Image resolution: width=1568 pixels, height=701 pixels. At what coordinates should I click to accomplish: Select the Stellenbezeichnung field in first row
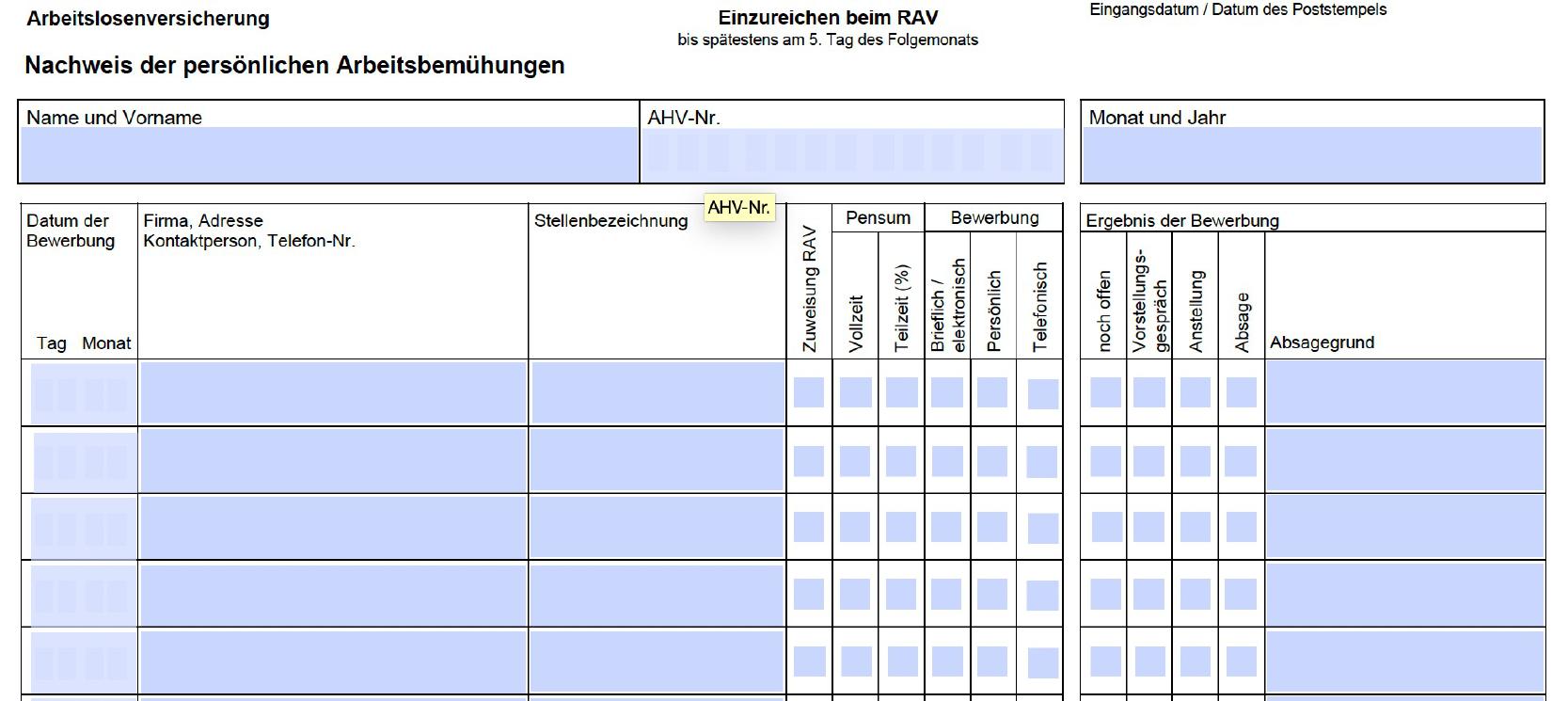pos(657,393)
